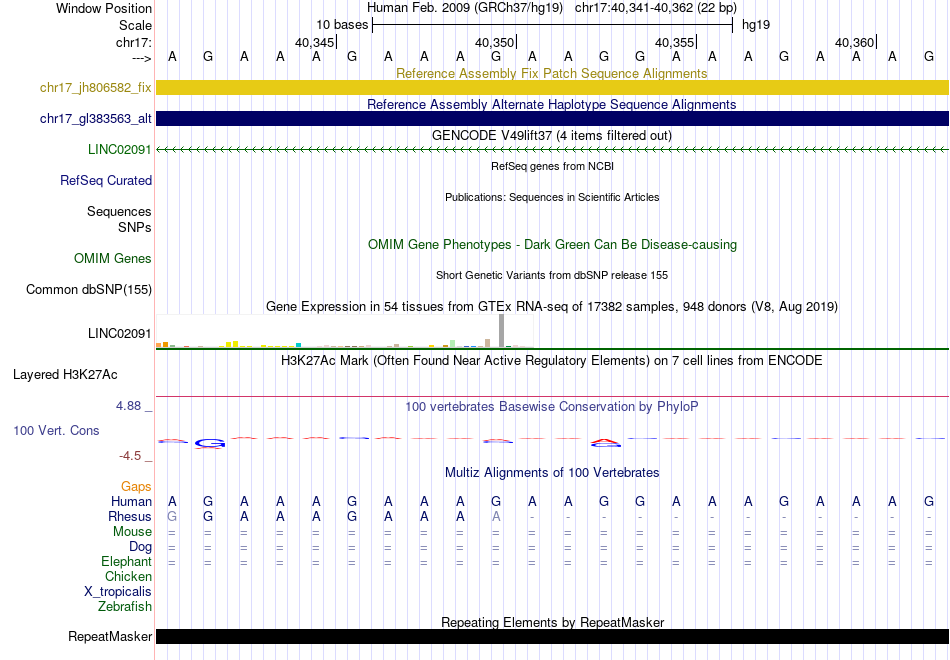
Task: Click the Alternate Haplotype Sequence Alignments title
Action: [552, 104]
